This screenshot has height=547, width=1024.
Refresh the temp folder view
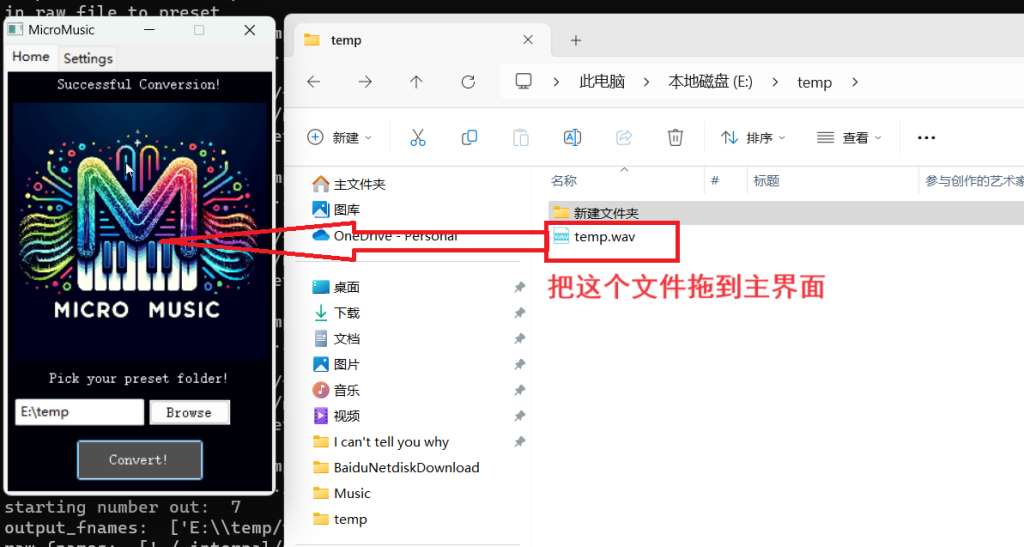(468, 82)
